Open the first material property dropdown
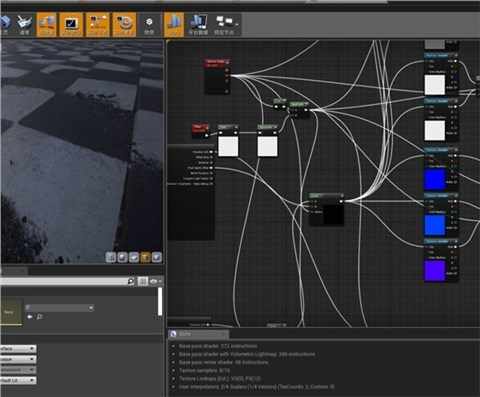 click(18, 349)
